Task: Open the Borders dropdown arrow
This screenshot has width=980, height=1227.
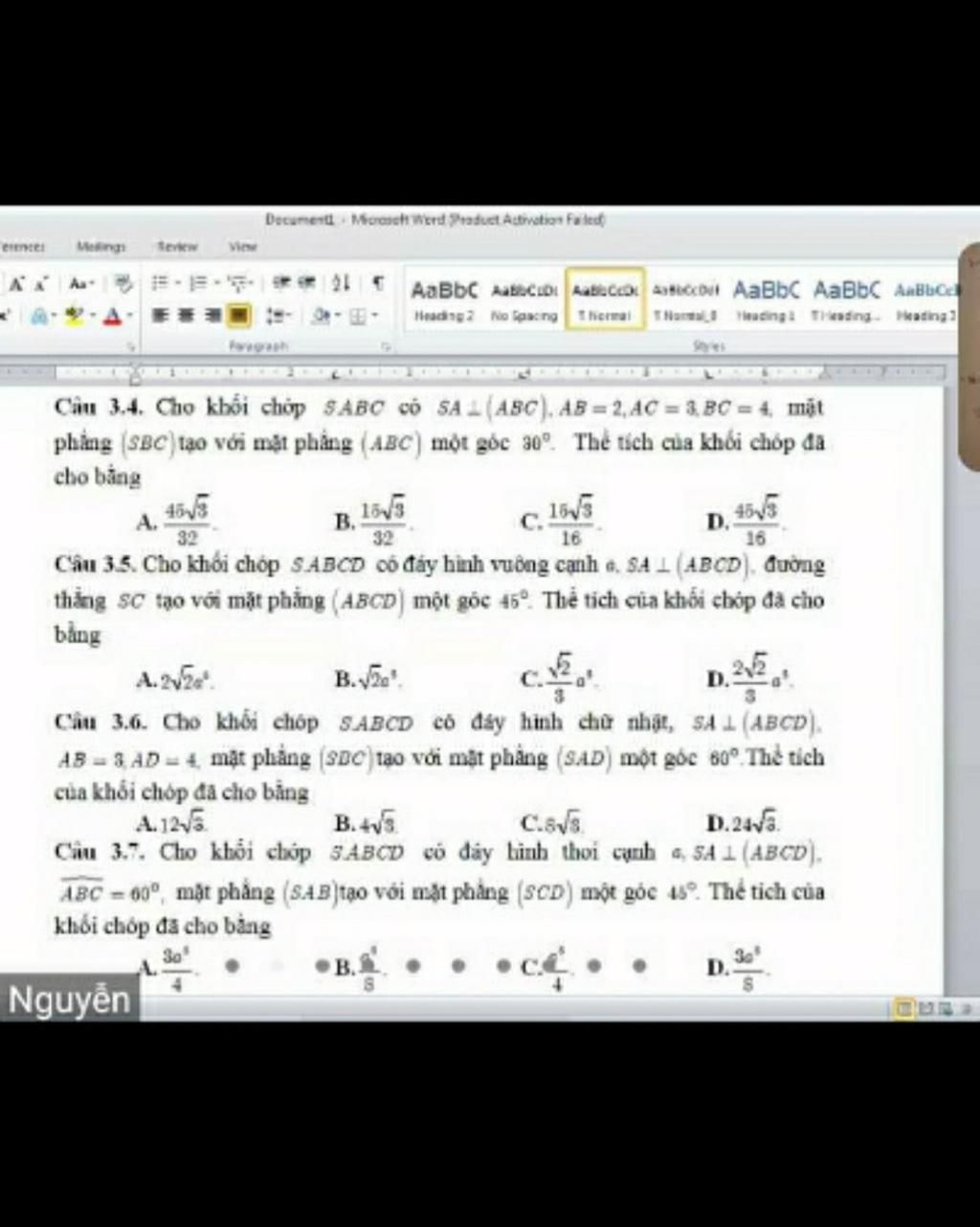Action: pos(374,314)
